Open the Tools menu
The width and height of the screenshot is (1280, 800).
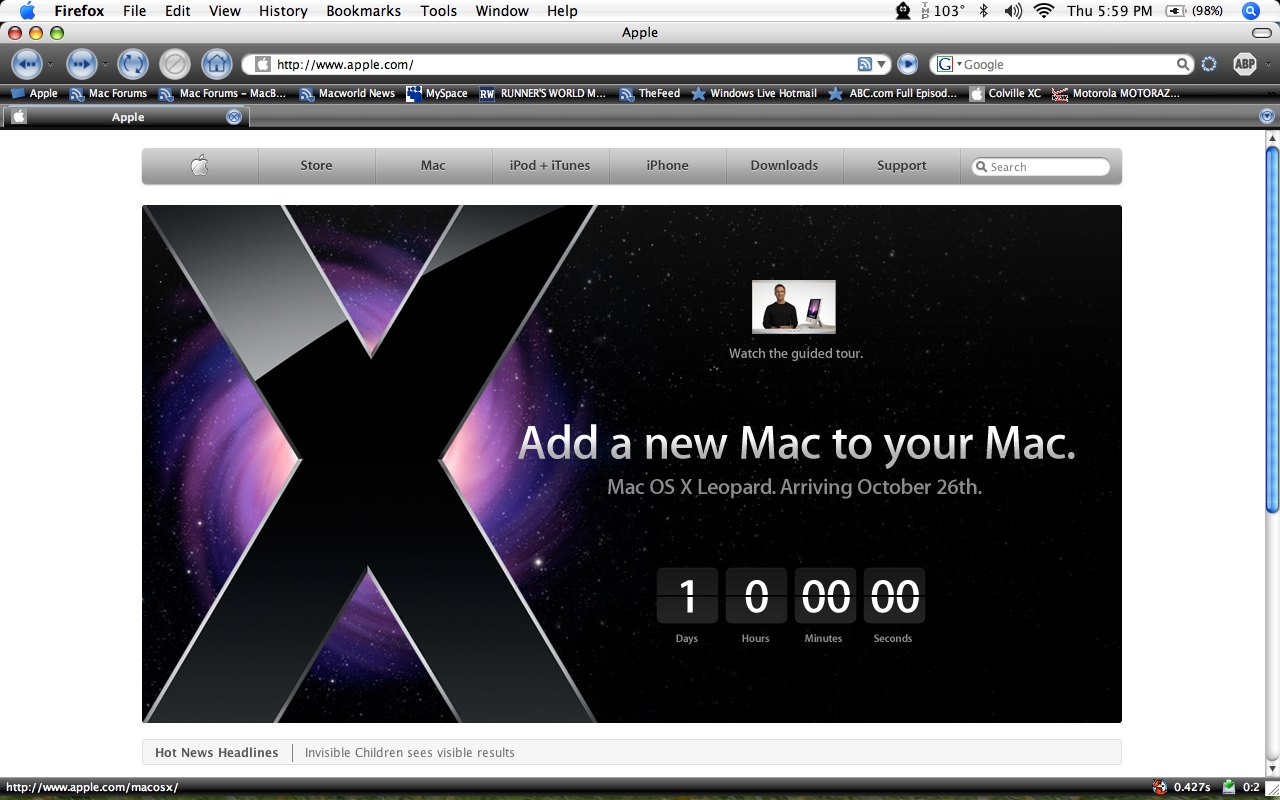(438, 11)
